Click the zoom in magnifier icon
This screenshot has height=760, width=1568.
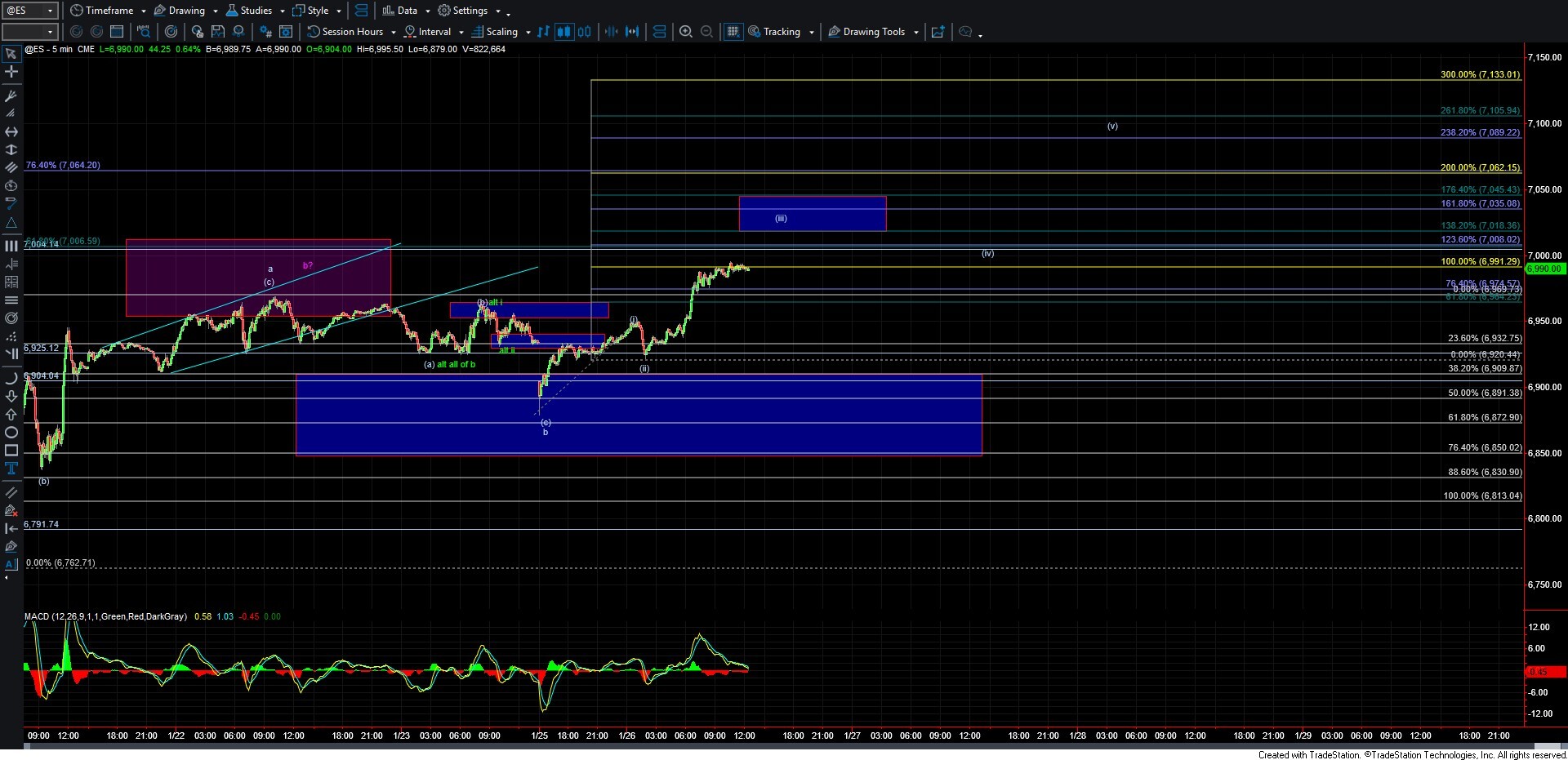pyautogui.click(x=686, y=32)
